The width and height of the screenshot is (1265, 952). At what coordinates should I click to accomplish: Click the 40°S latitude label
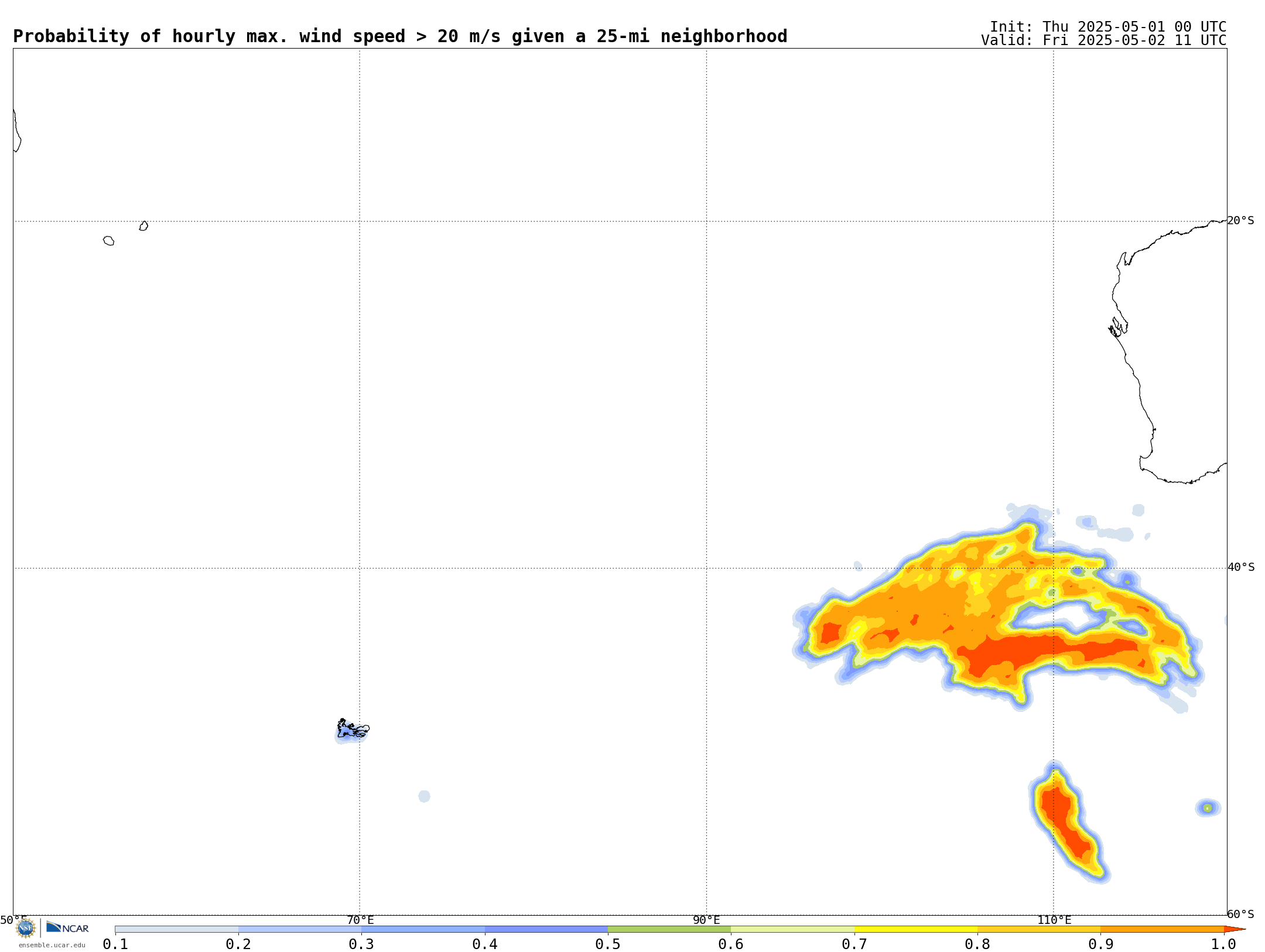1241,567
